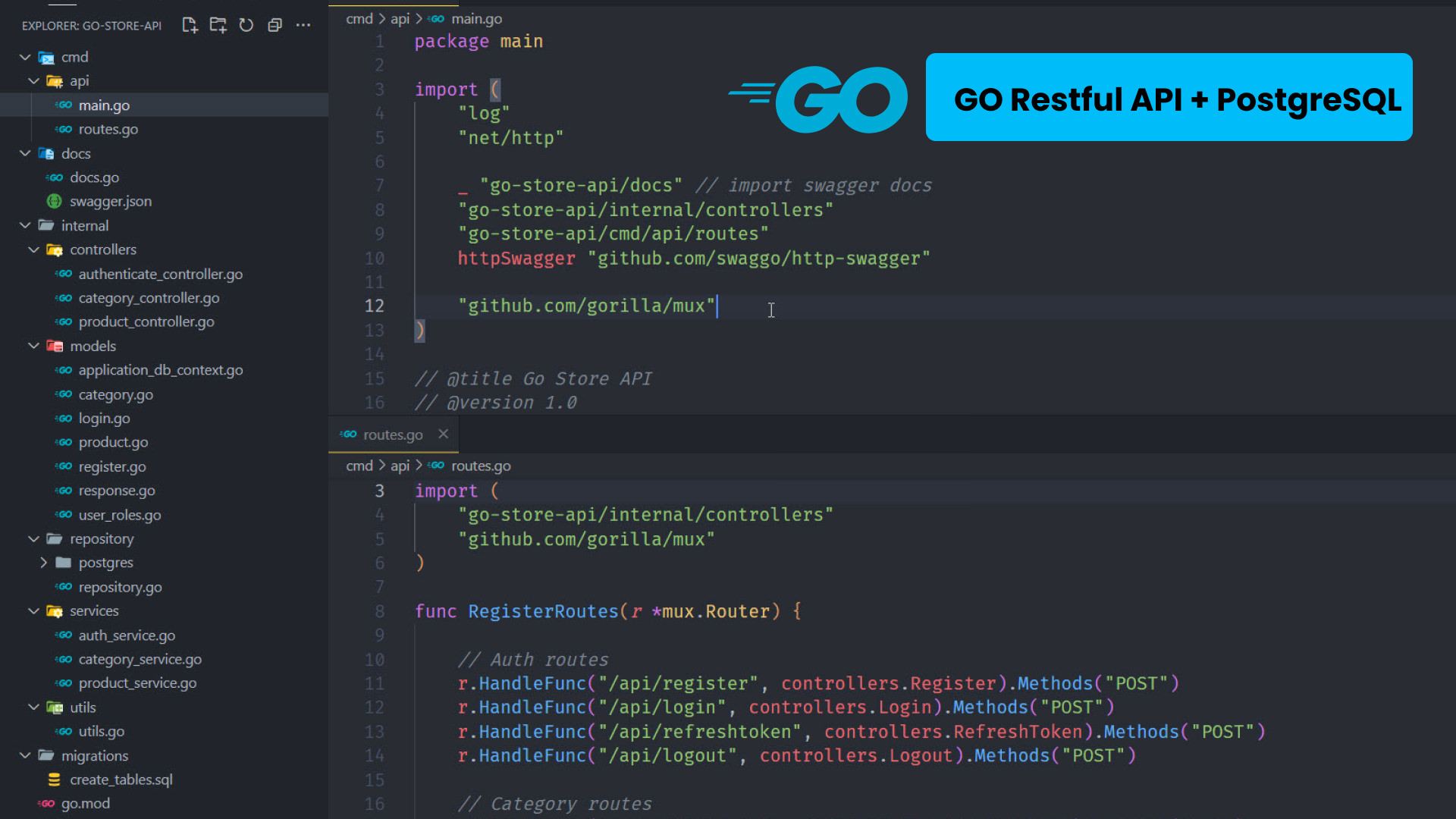
Task: Click the Explorer GO-STORE-API header title
Action: point(92,26)
